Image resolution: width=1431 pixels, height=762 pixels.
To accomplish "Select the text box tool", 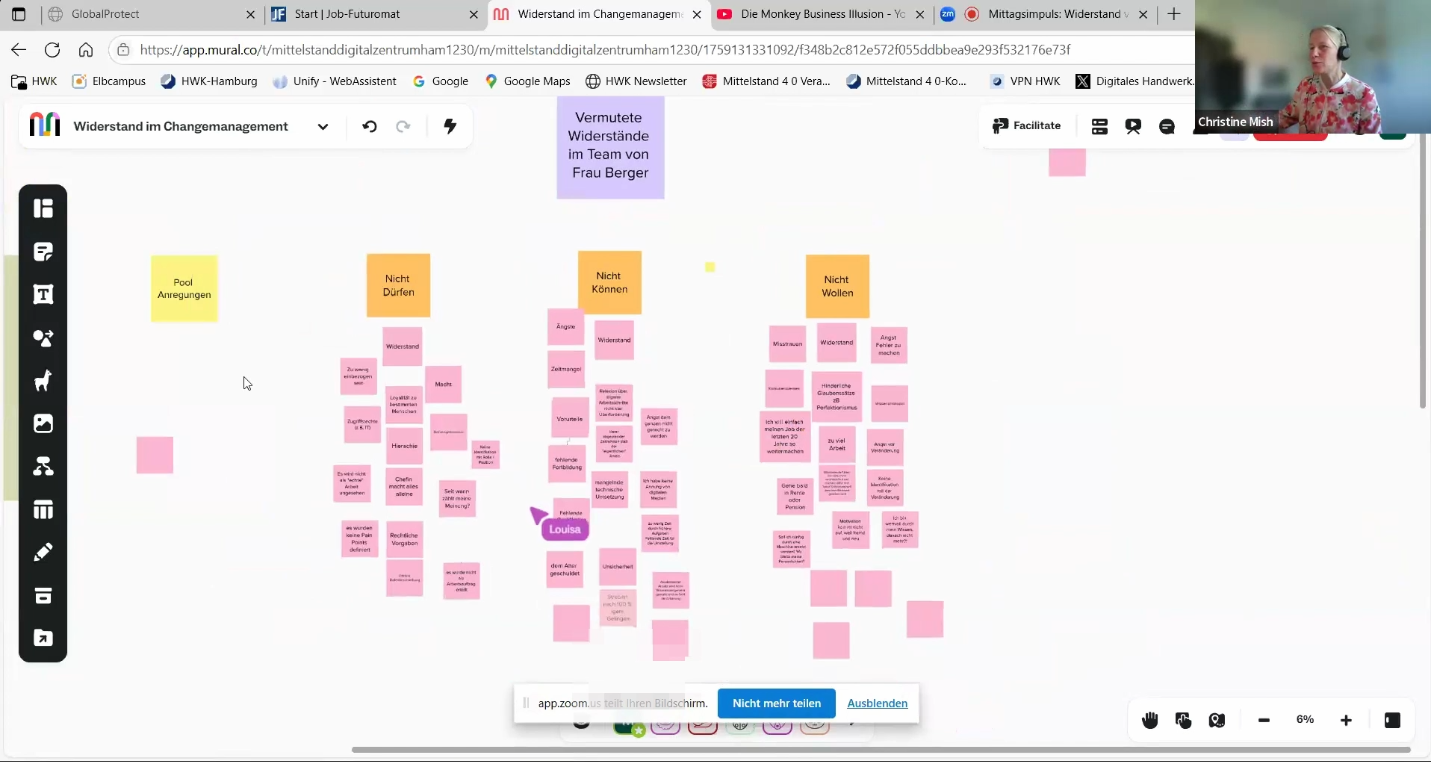I will click(x=43, y=295).
